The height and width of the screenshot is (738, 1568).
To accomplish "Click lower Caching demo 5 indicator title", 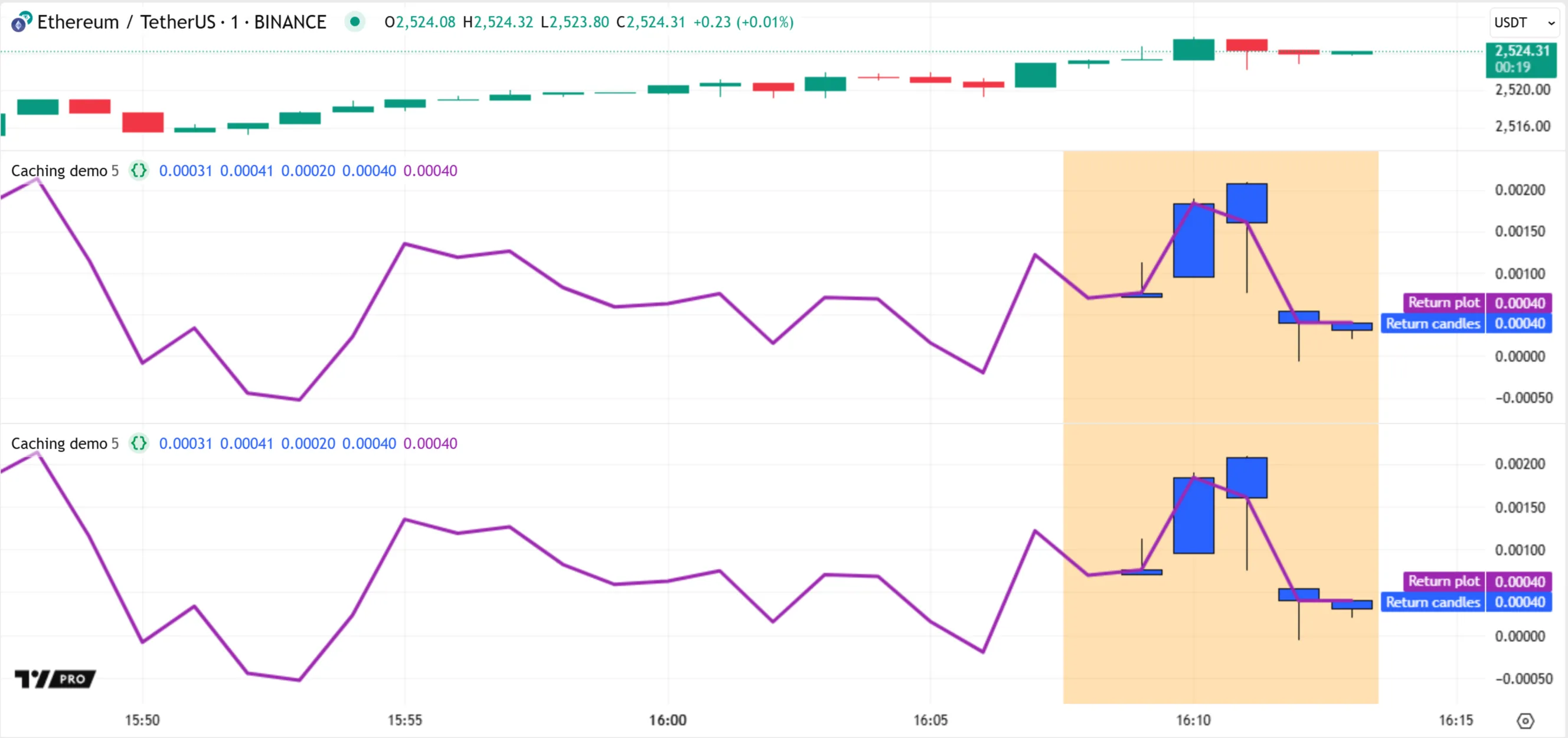I will coord(64,443).
